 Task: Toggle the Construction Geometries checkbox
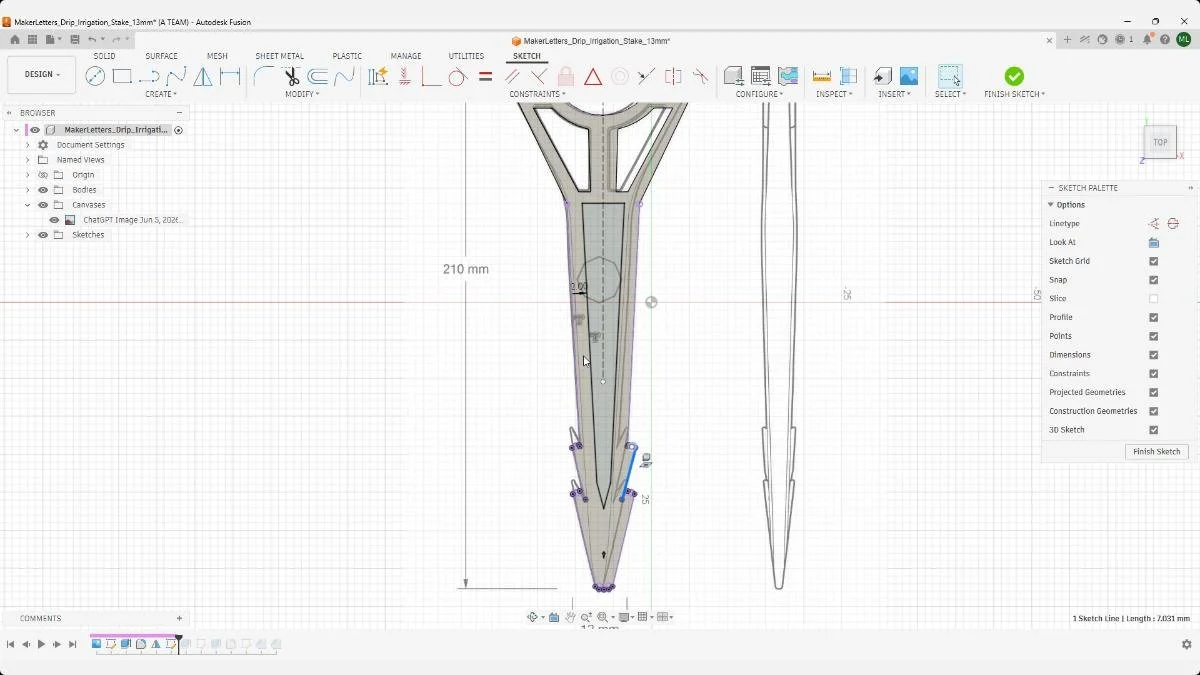coord(1153,411)
